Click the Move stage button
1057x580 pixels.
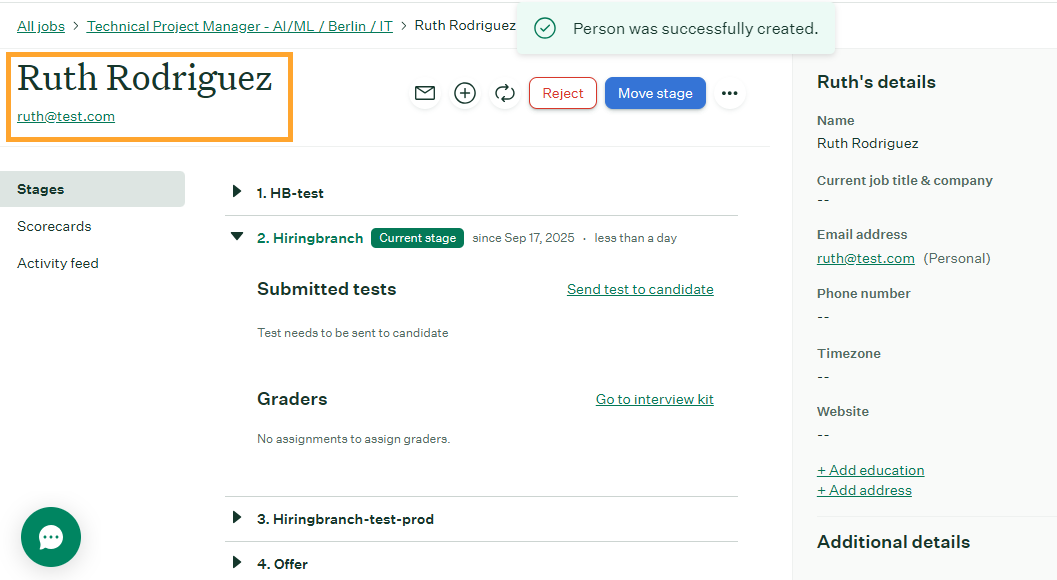tap(655, 93)
